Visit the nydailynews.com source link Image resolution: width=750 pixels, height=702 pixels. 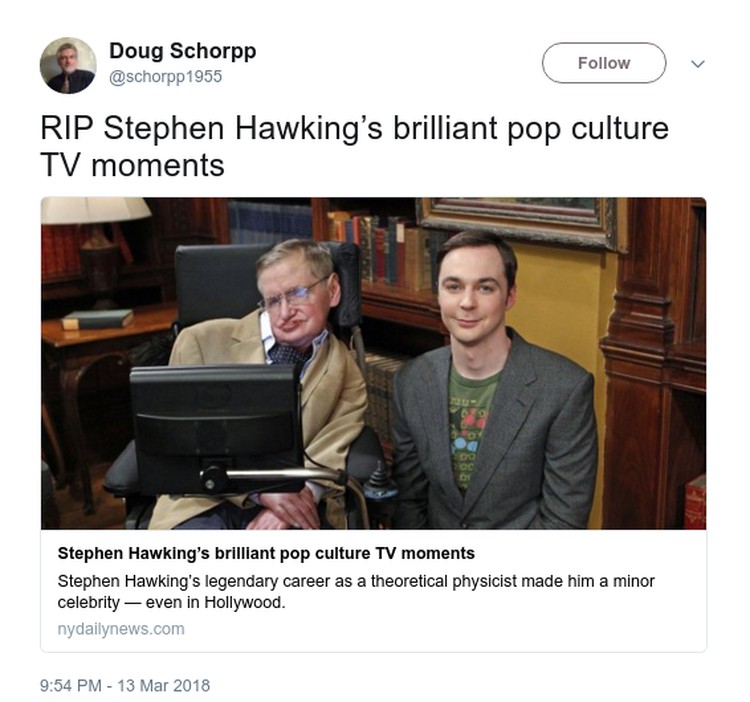(121, 628)
